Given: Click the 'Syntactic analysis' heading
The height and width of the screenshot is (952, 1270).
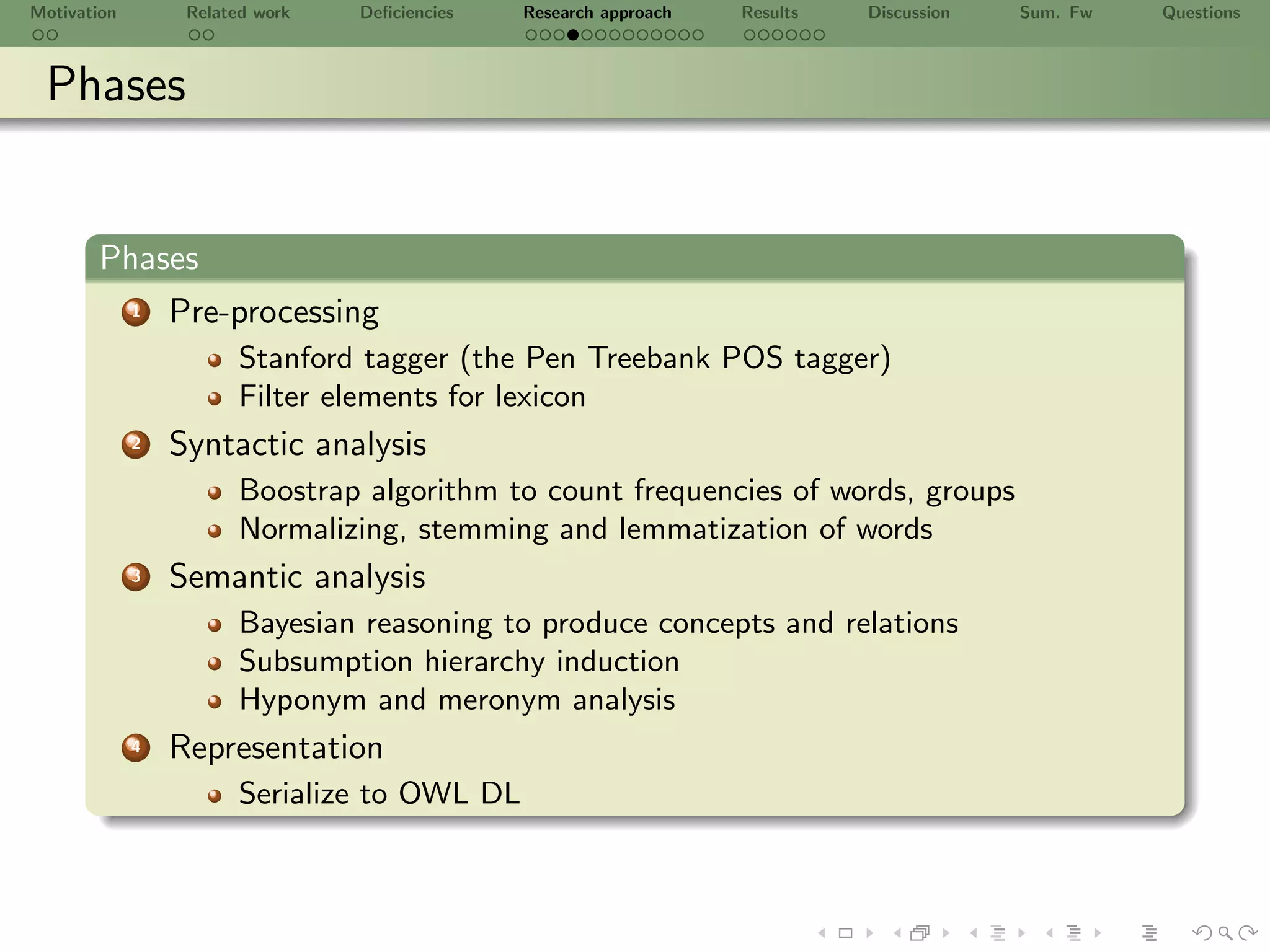Looking at the screenshot, I should [x=298, y=445].
